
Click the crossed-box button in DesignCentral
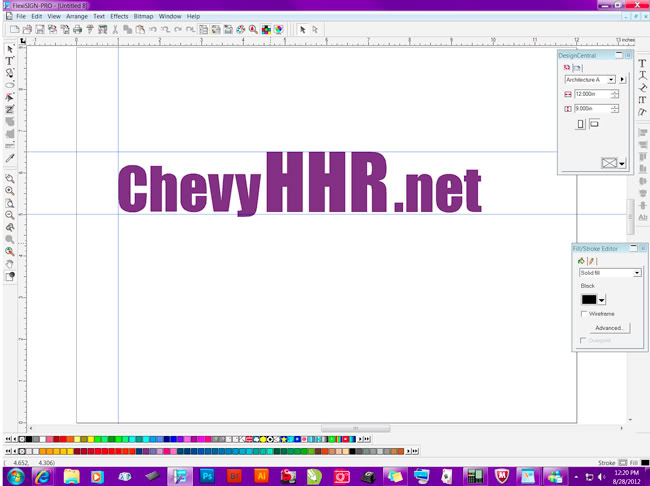pos(609,163)
